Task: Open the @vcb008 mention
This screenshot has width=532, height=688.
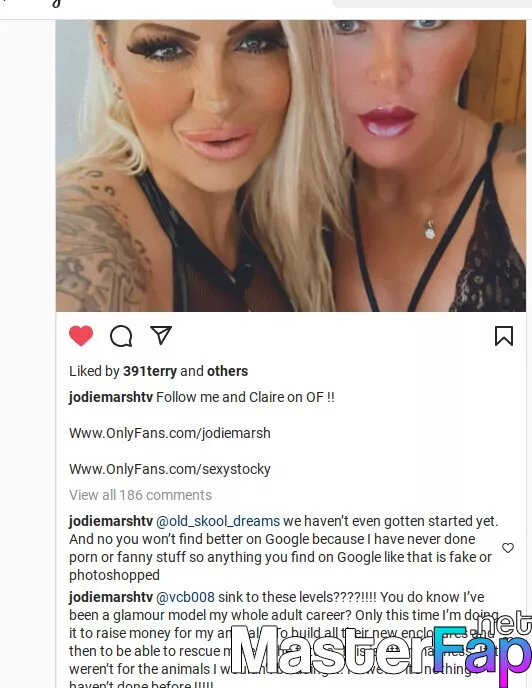Action: (186, 597)
